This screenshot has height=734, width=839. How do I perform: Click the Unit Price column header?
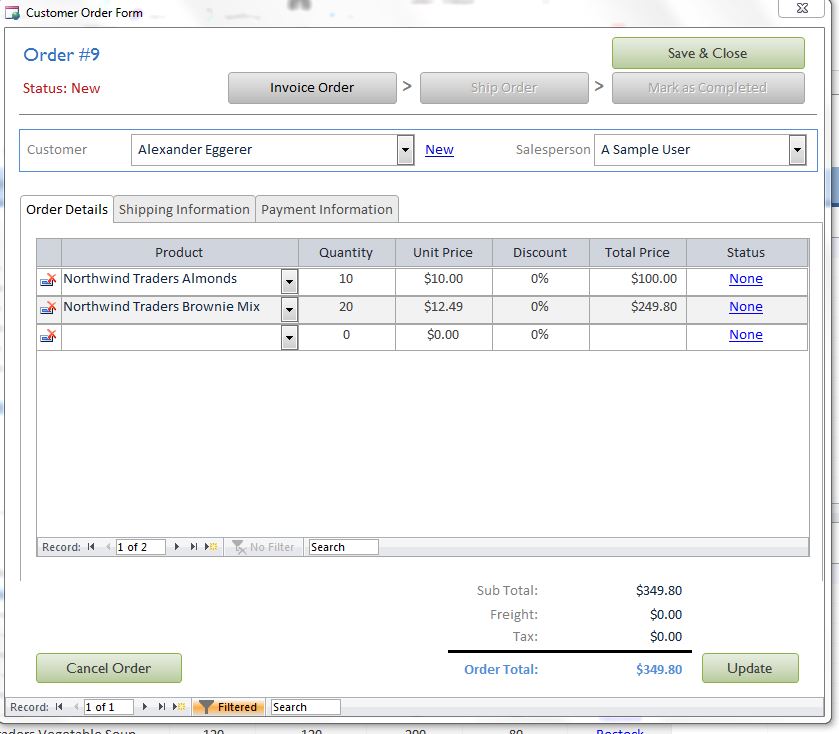pos(443,253)
